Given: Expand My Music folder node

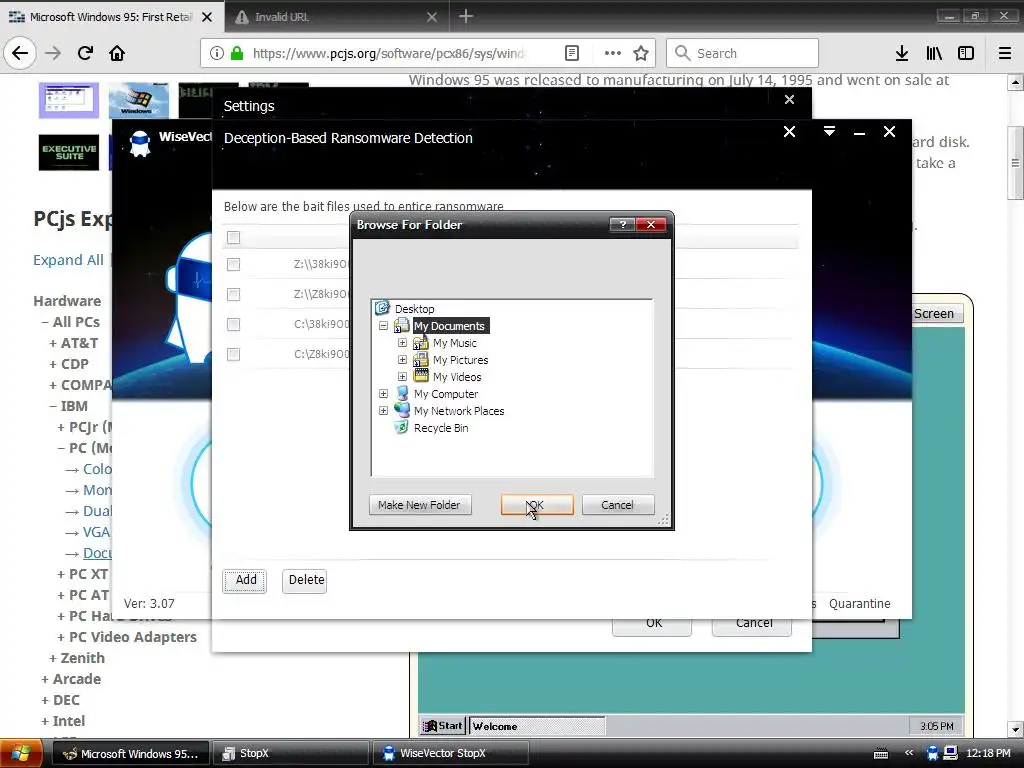Looking at the screenshot, I should coord(402,342).
